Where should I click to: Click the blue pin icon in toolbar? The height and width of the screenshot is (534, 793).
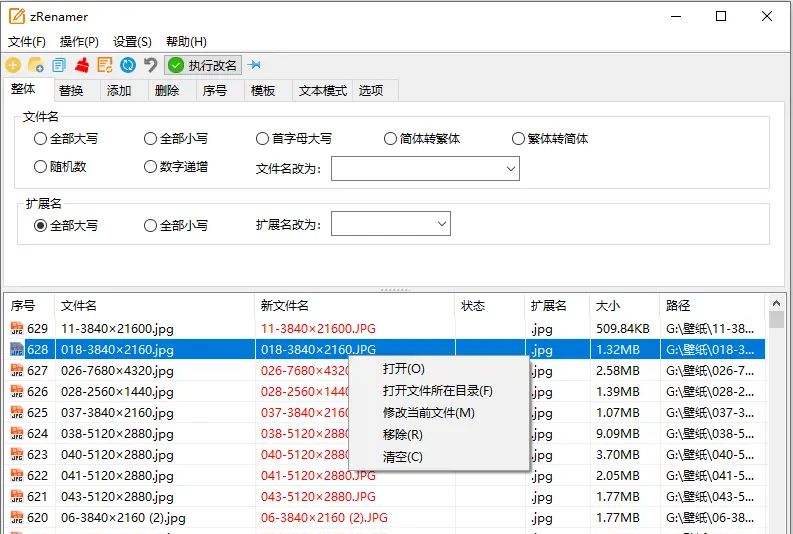coord(254,65)
